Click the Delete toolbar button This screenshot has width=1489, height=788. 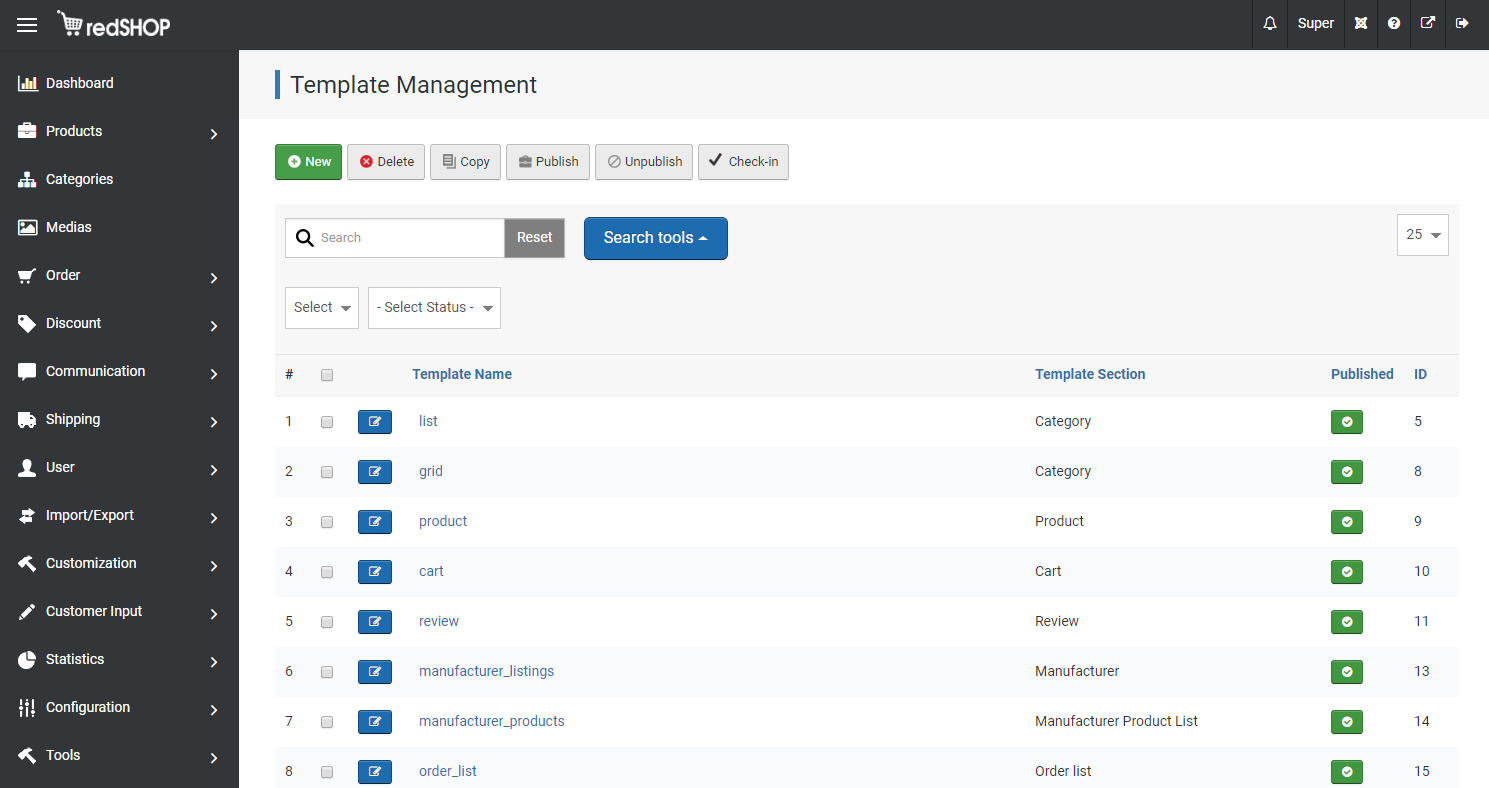pos(386,162)
